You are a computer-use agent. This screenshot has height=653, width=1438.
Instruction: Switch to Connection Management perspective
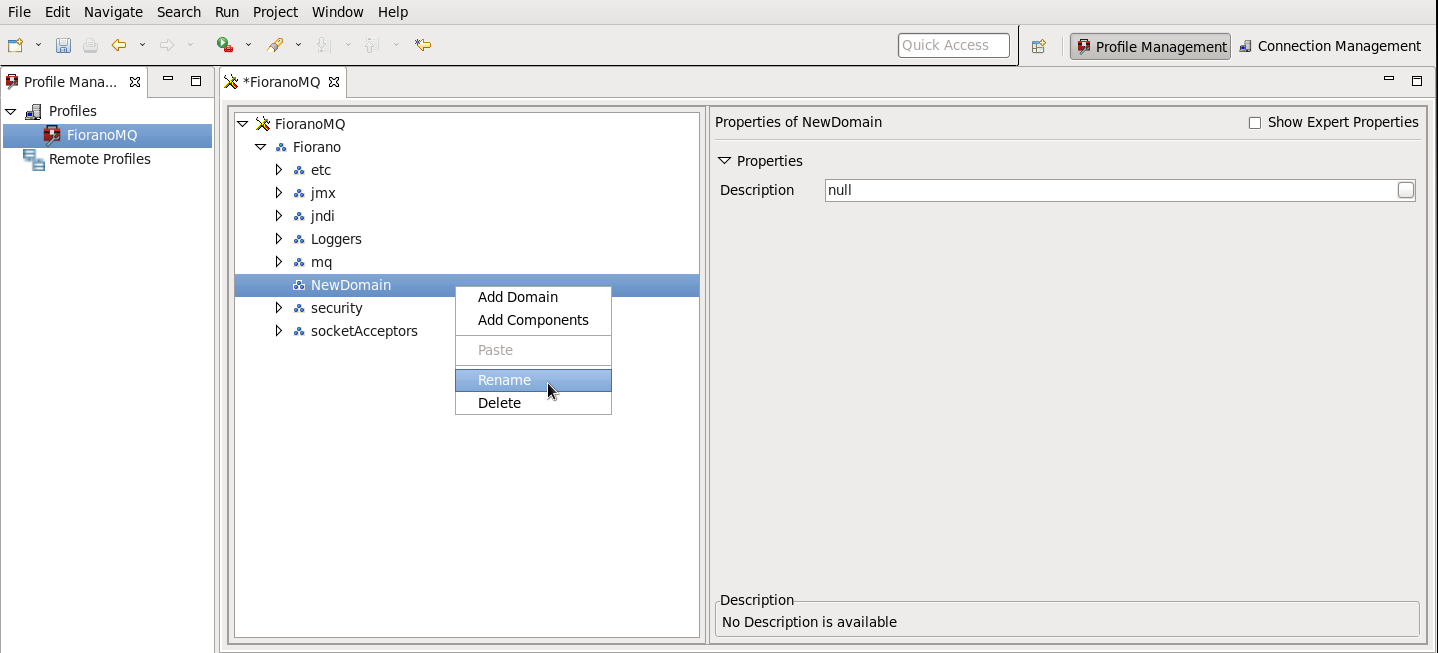(1329, 46)
